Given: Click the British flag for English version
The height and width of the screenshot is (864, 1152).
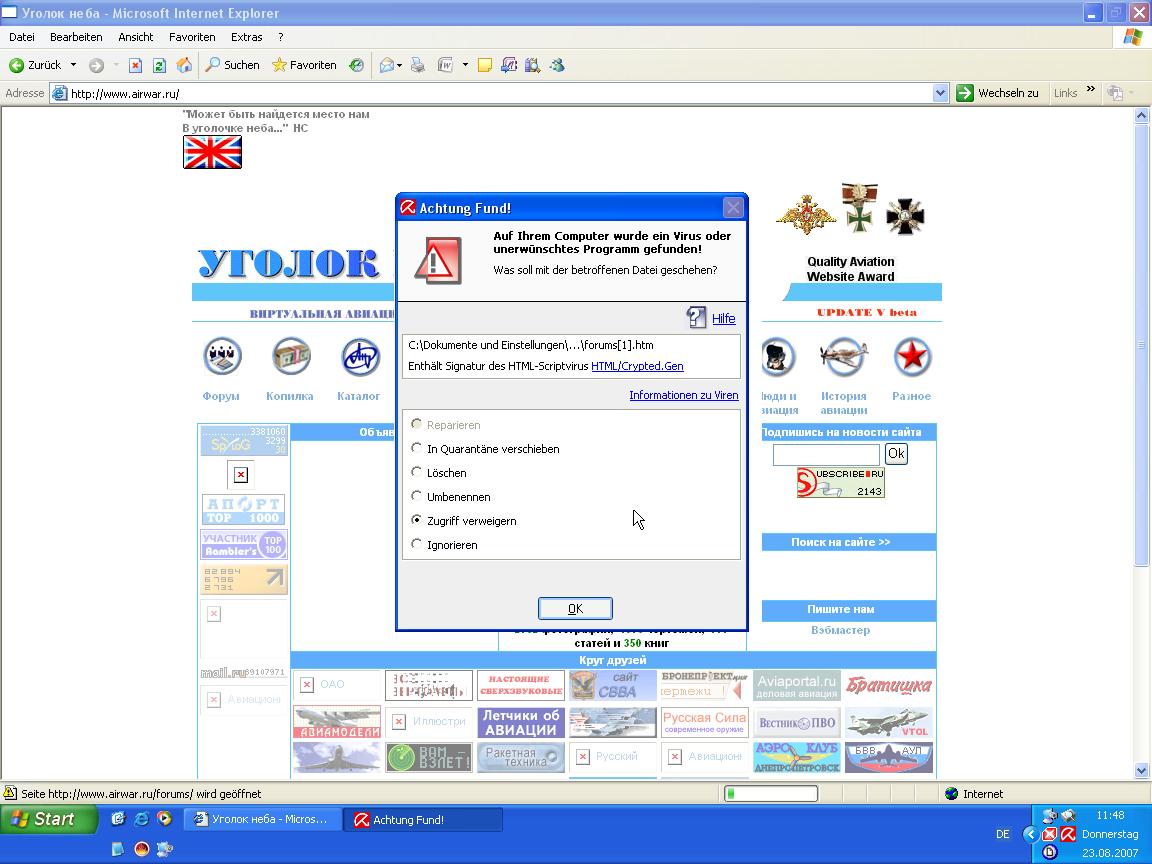Looking at the screenshot, I should tap(212, 152).
